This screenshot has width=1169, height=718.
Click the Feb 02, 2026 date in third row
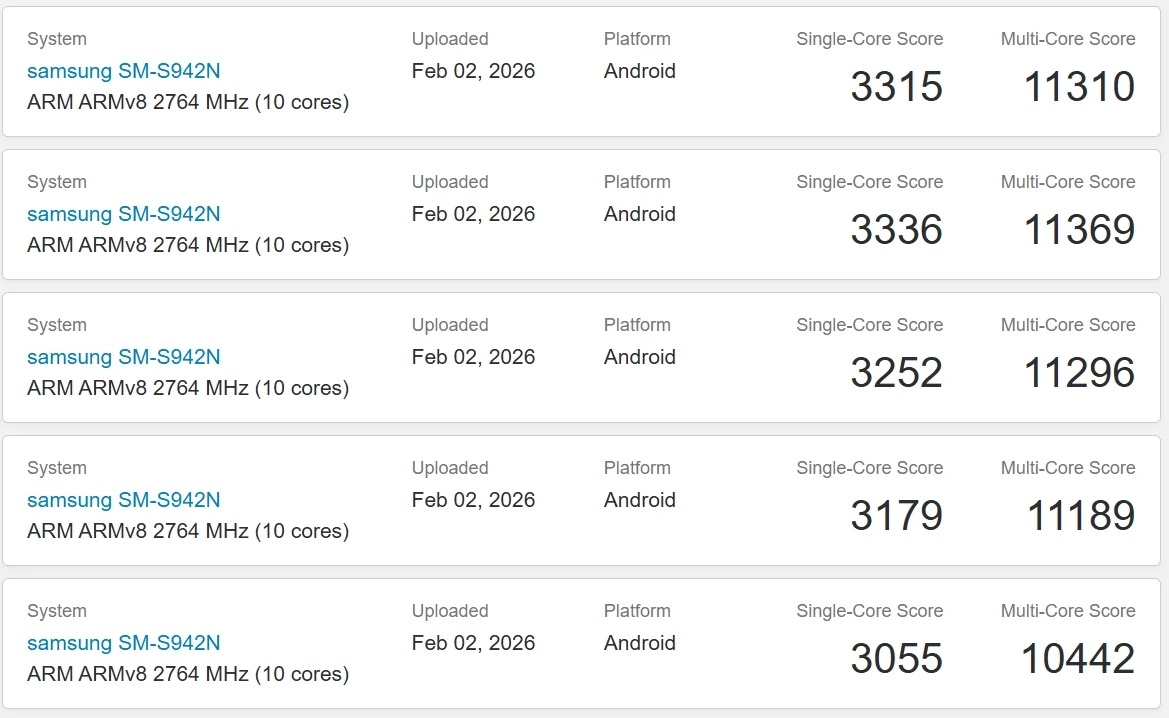(x=473, y=357)
